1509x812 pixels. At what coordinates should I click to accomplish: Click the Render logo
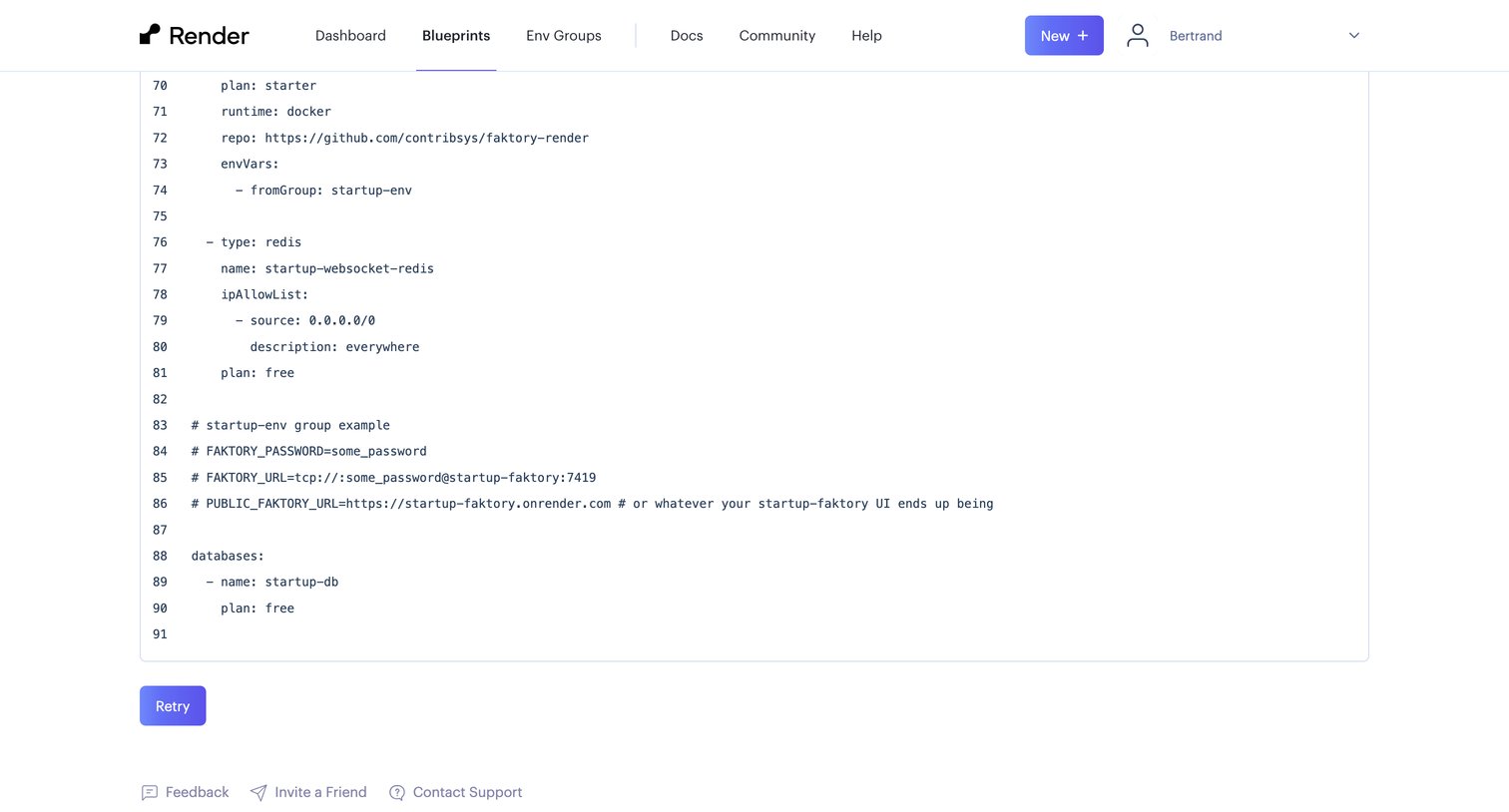(x=195, y=35)
